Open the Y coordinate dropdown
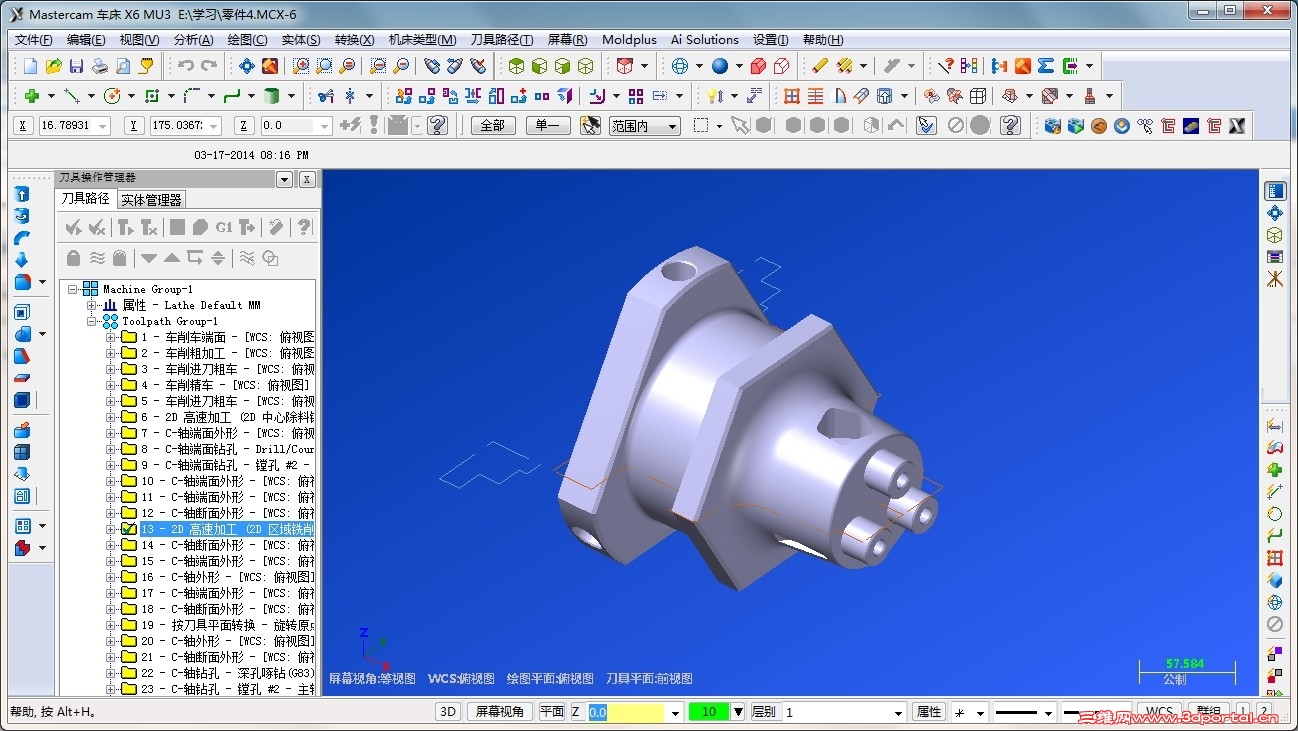This screenshot has height=731, width=1298. point(214,126)
